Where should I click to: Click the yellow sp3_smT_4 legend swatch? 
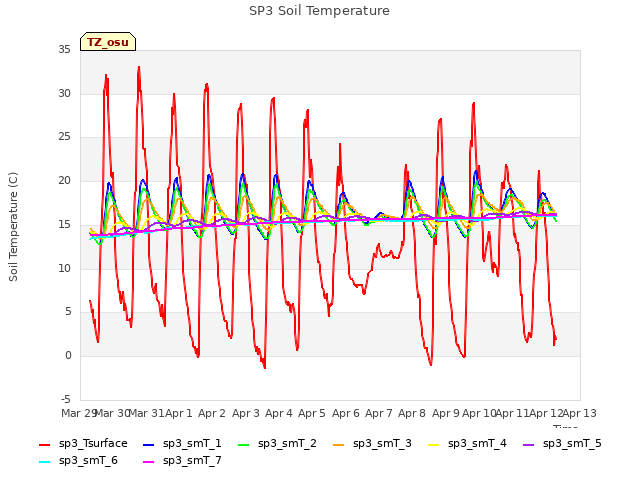(x=434, y=444)
